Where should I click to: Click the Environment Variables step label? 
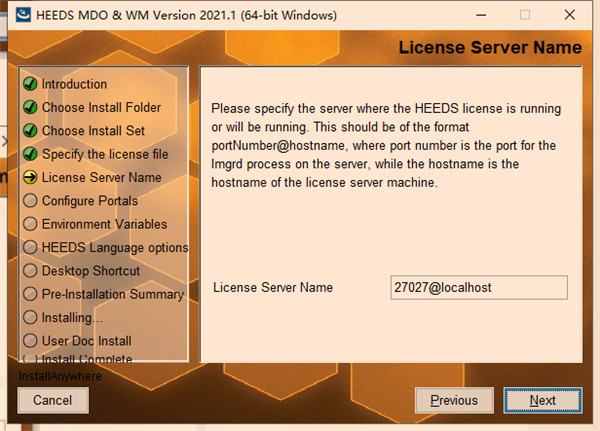(x=104, y=224)
